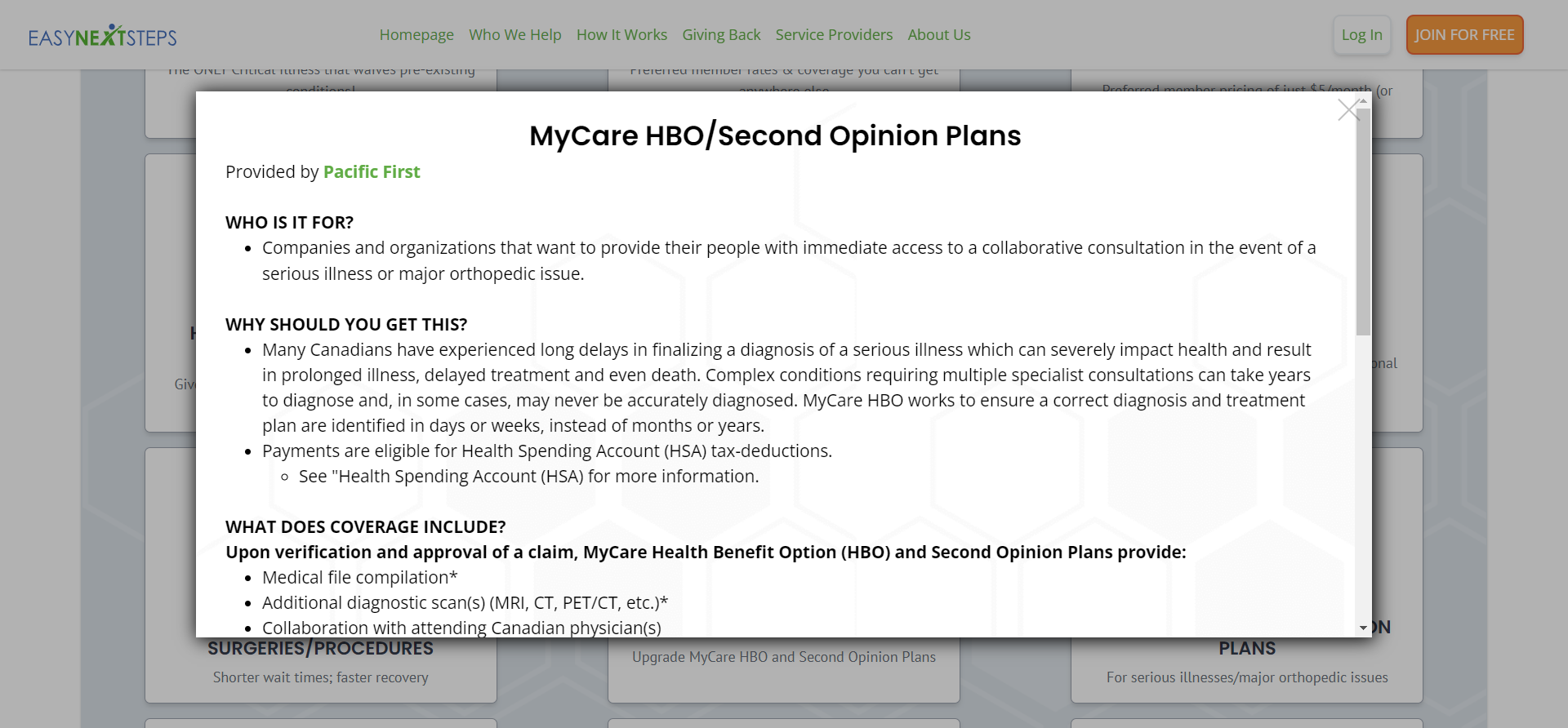The width and height of the screenshot is (1568, 728).
Task: Click For serious illnesses/major orthopedic issues text
Action: (x=1247, y=677)
